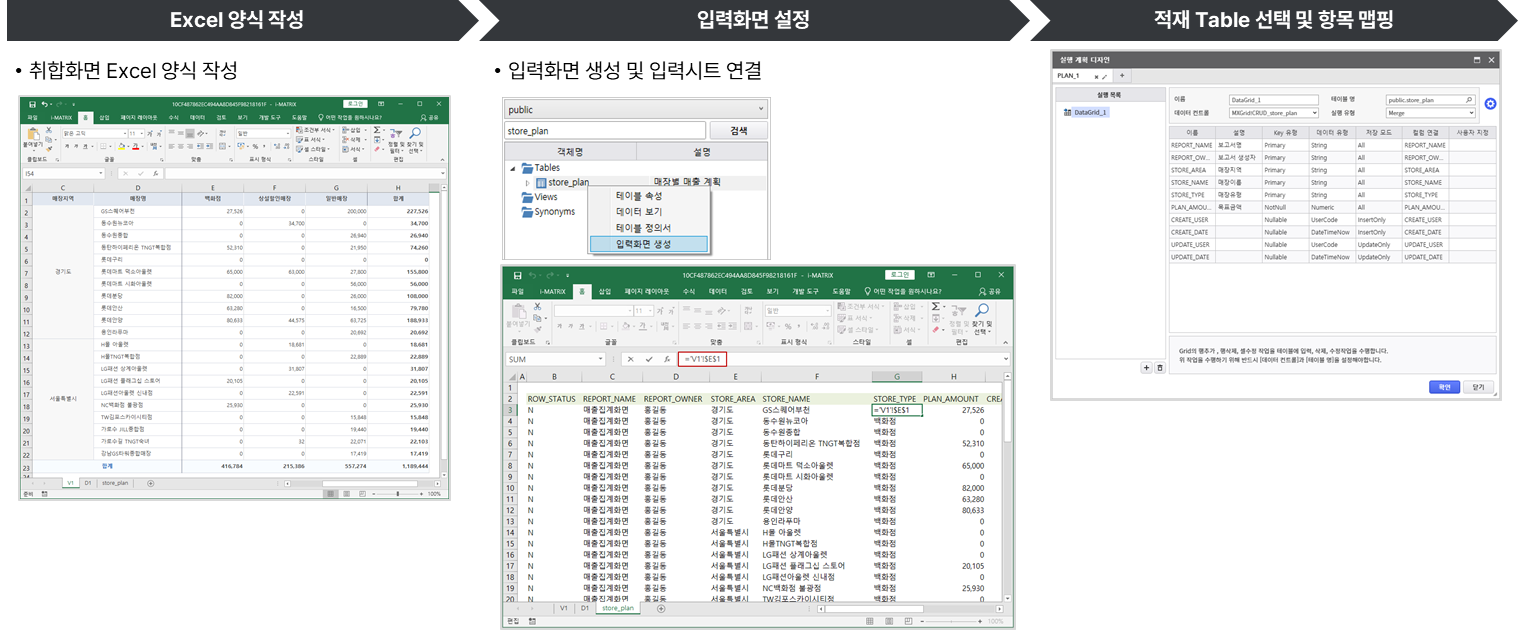Open 실행 유형 Merge dropdown
The image size is (1518, 630).
(1430, 113)
